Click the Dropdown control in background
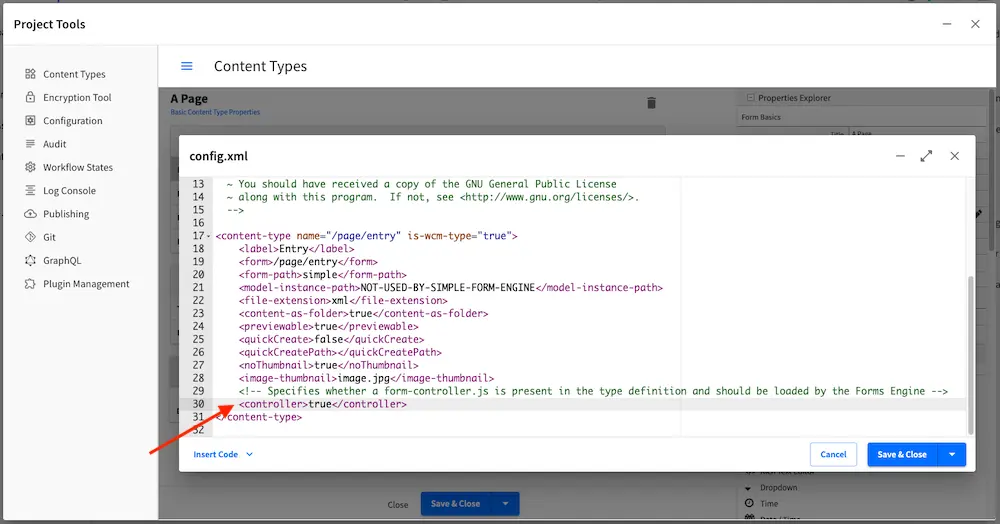Screen dimensions: 1000x524 tap(778, 488)
